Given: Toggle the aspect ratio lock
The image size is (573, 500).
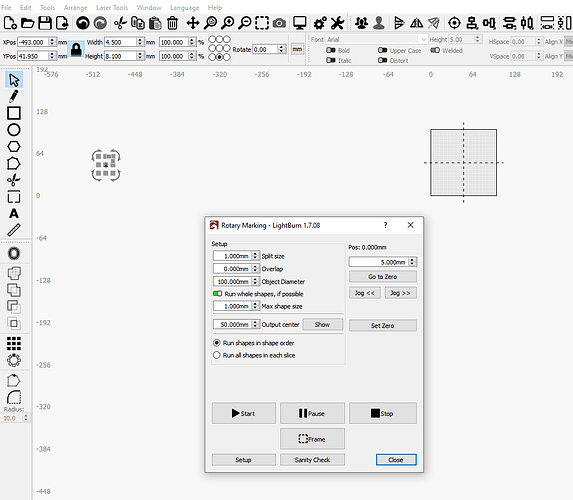Looking at the screenshot, I should coord(76,49).
